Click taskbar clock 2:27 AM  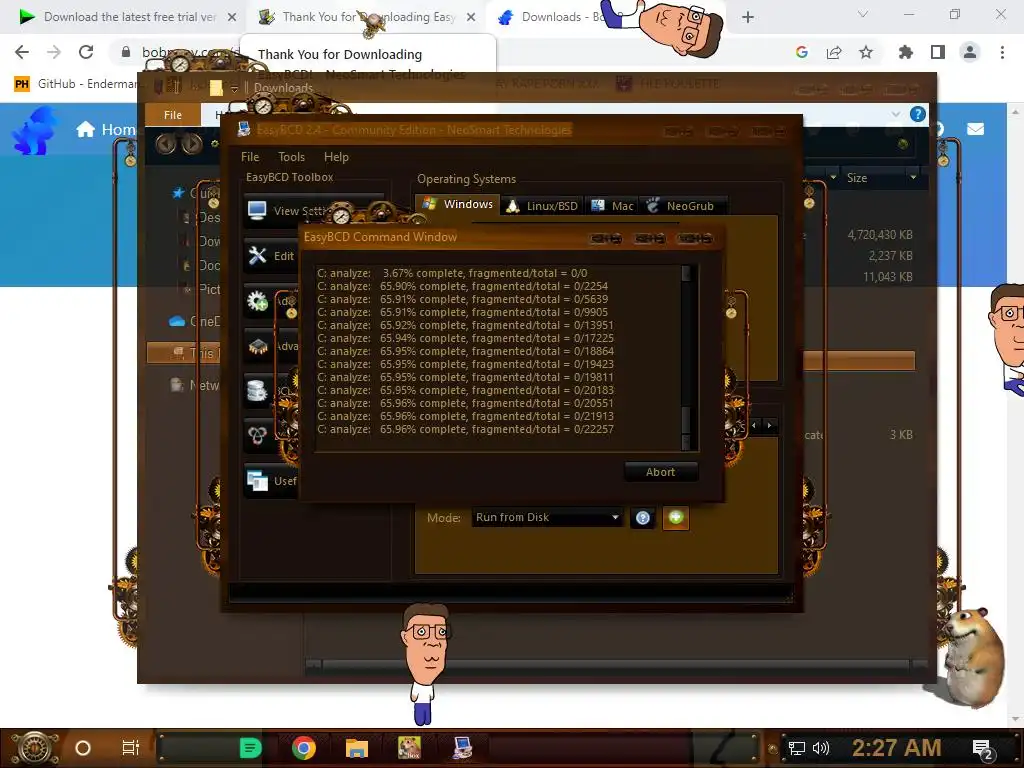[896, 748]
